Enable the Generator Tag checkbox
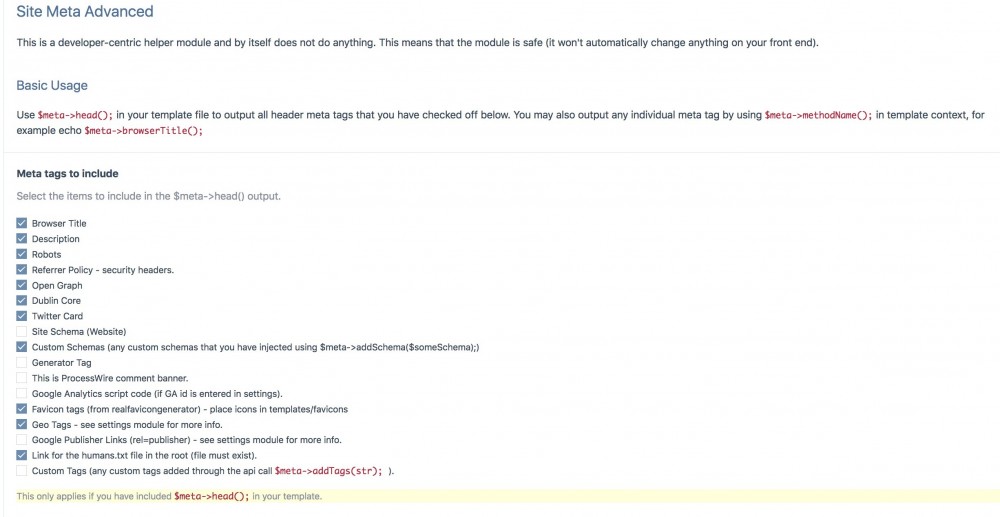Screen dimensions: 1000x517 point(22,362)
